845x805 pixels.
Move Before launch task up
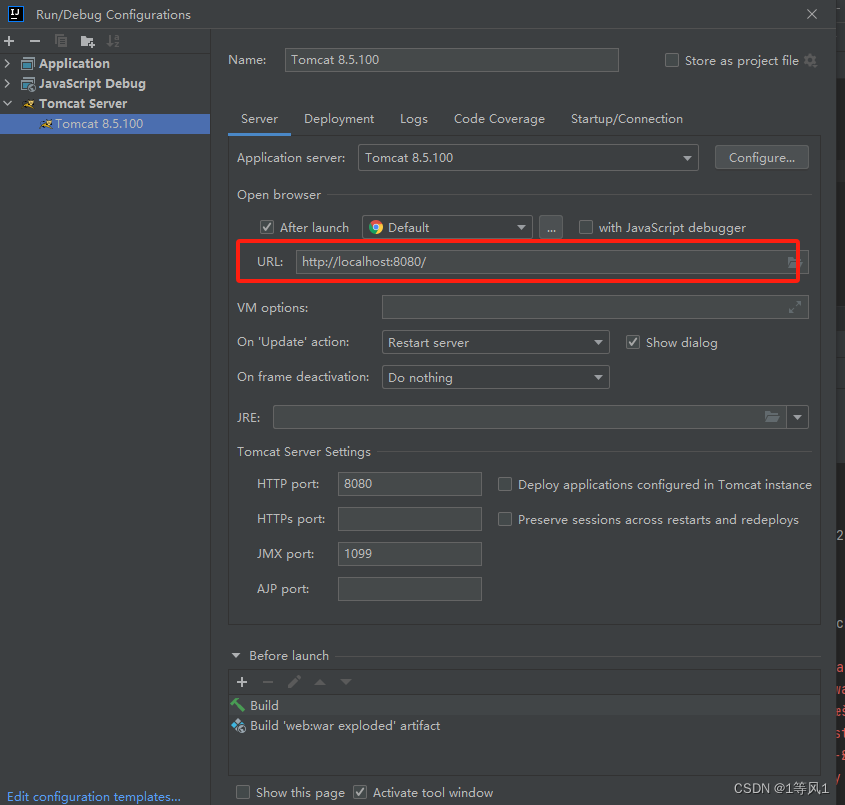click(x=320, y=682)
